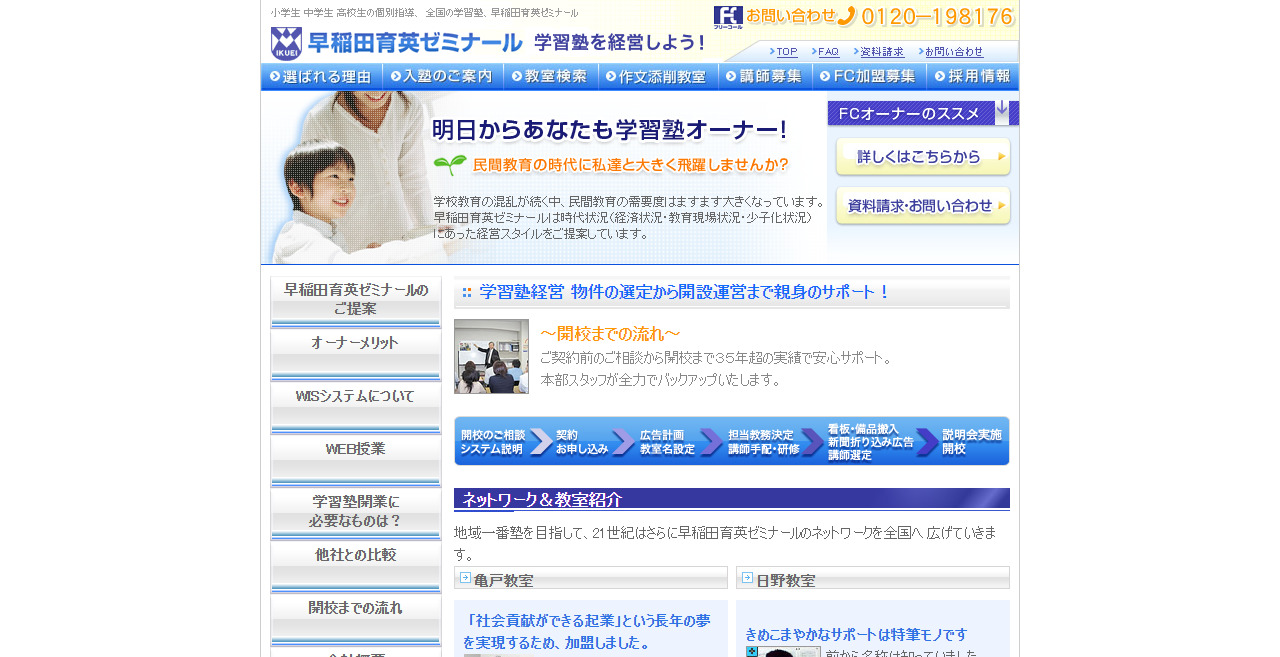Open the 入塾のご案内 navigation tab
Screen dimensions: 1280x657
(442, 77)
